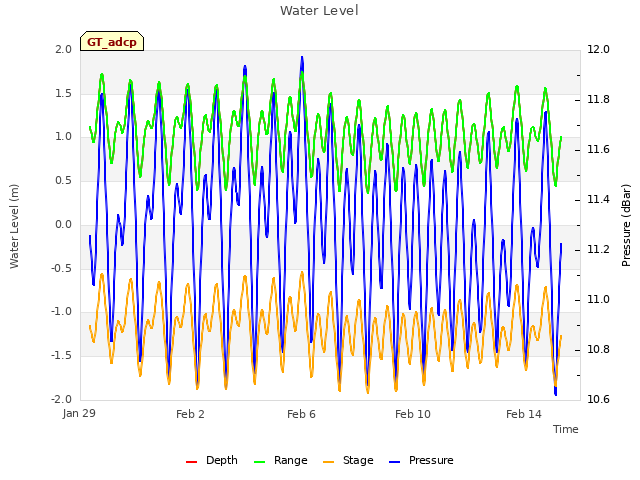The height and width of the screenshot is (480, 640).
Task: Click the -1.5 water level tick
Action: pos(62,356)
